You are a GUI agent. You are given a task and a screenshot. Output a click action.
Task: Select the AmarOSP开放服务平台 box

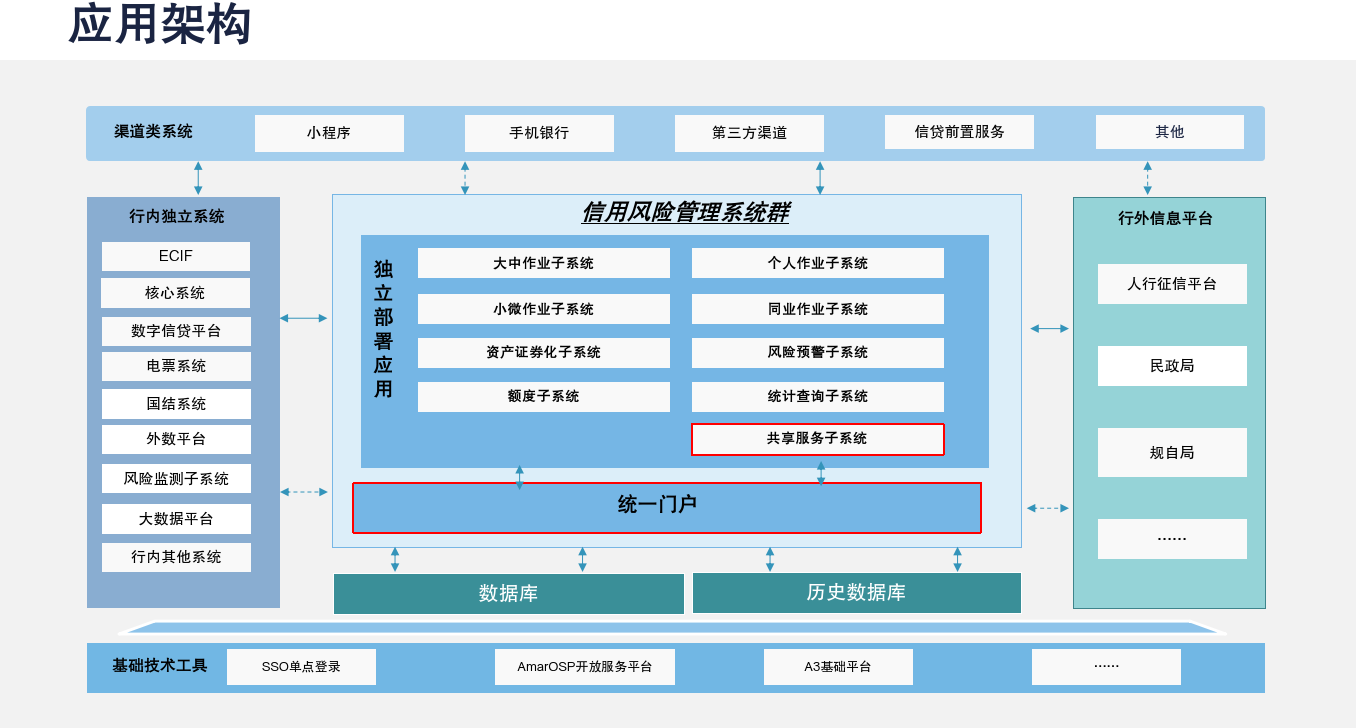click(585, 667)
